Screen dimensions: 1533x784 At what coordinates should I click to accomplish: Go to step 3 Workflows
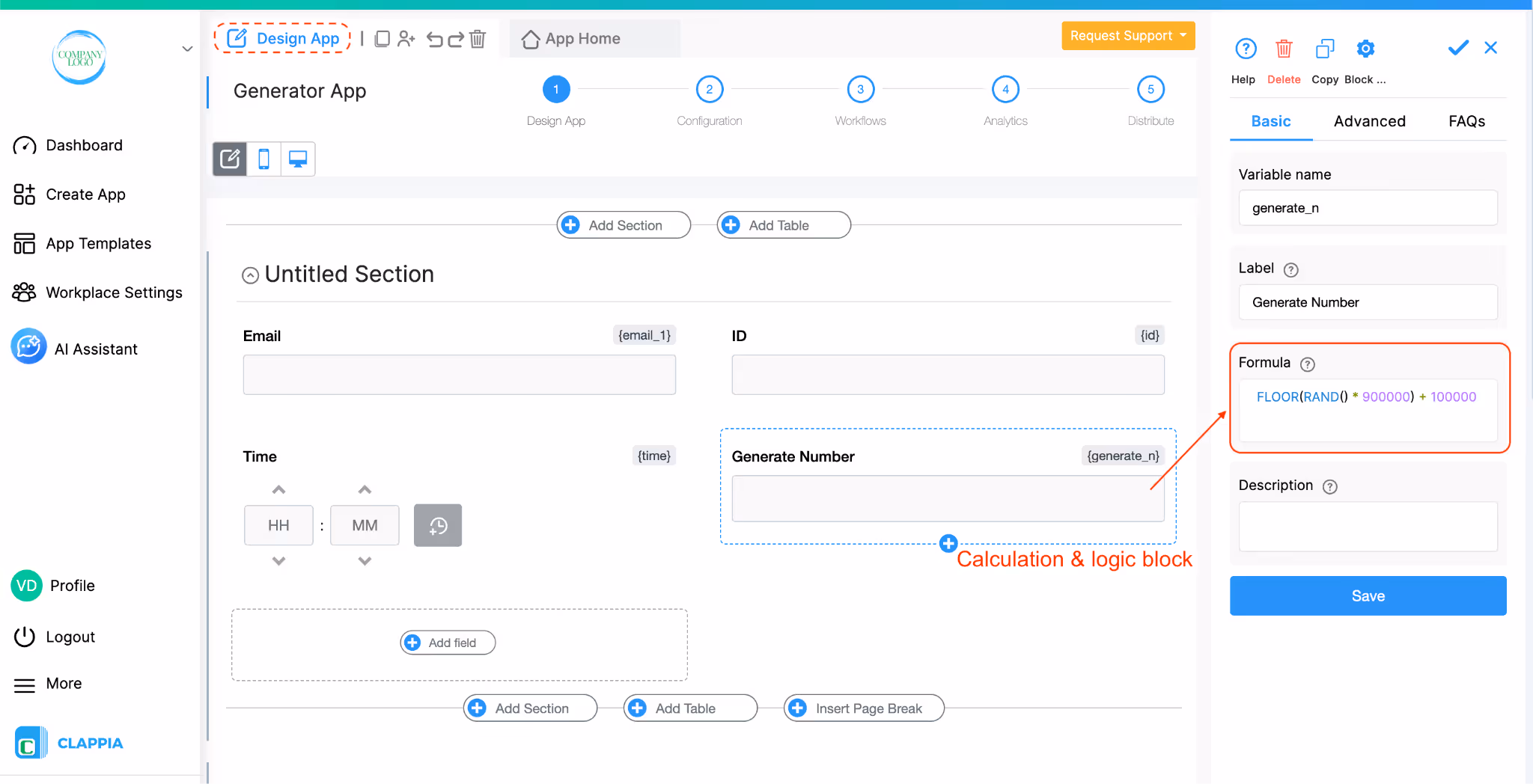tap(860, 89)
